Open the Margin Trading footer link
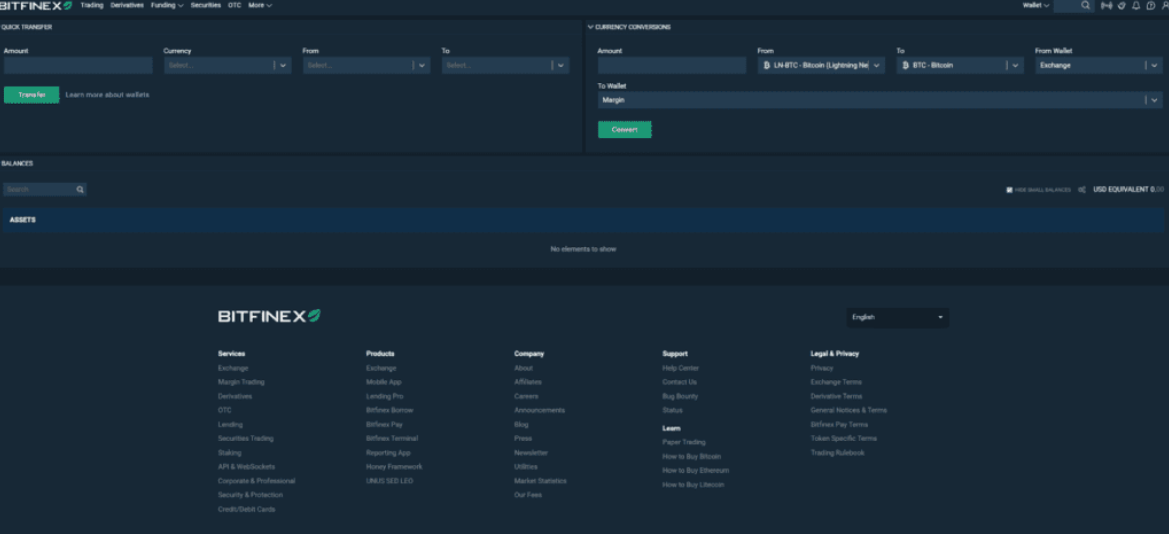 click(241, 382)
